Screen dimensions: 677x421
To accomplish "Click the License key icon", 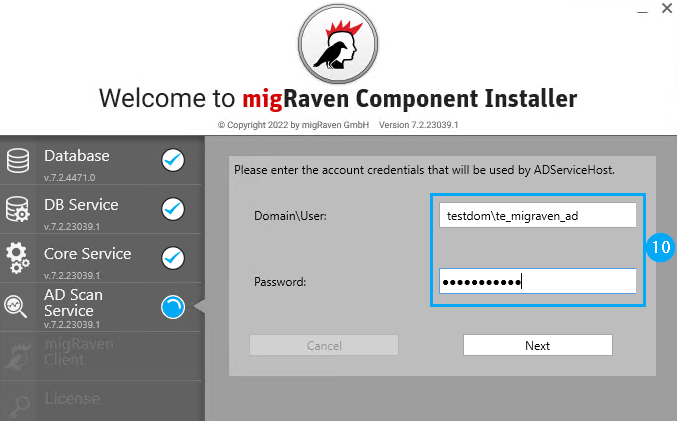I will pyautogui.click(x=17, y=406).
